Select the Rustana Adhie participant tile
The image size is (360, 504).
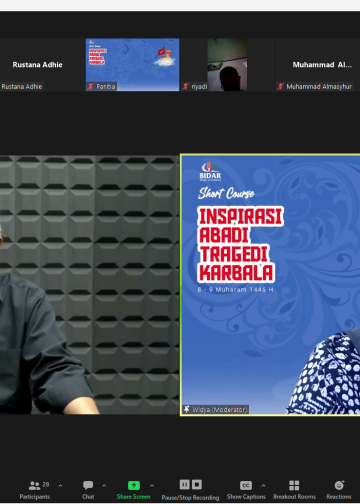37,64
